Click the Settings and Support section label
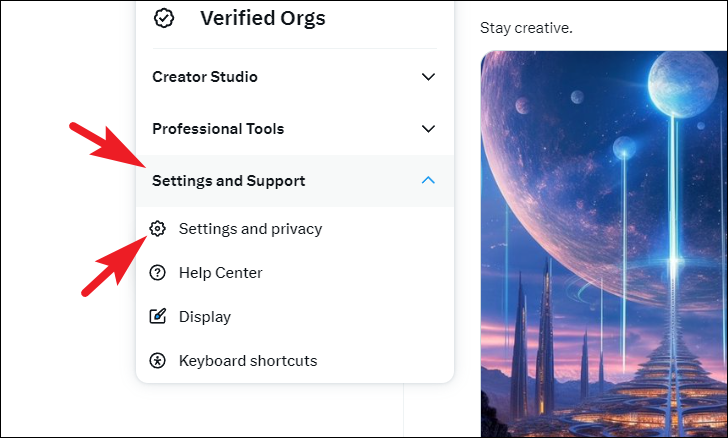 tap(229, 181)
